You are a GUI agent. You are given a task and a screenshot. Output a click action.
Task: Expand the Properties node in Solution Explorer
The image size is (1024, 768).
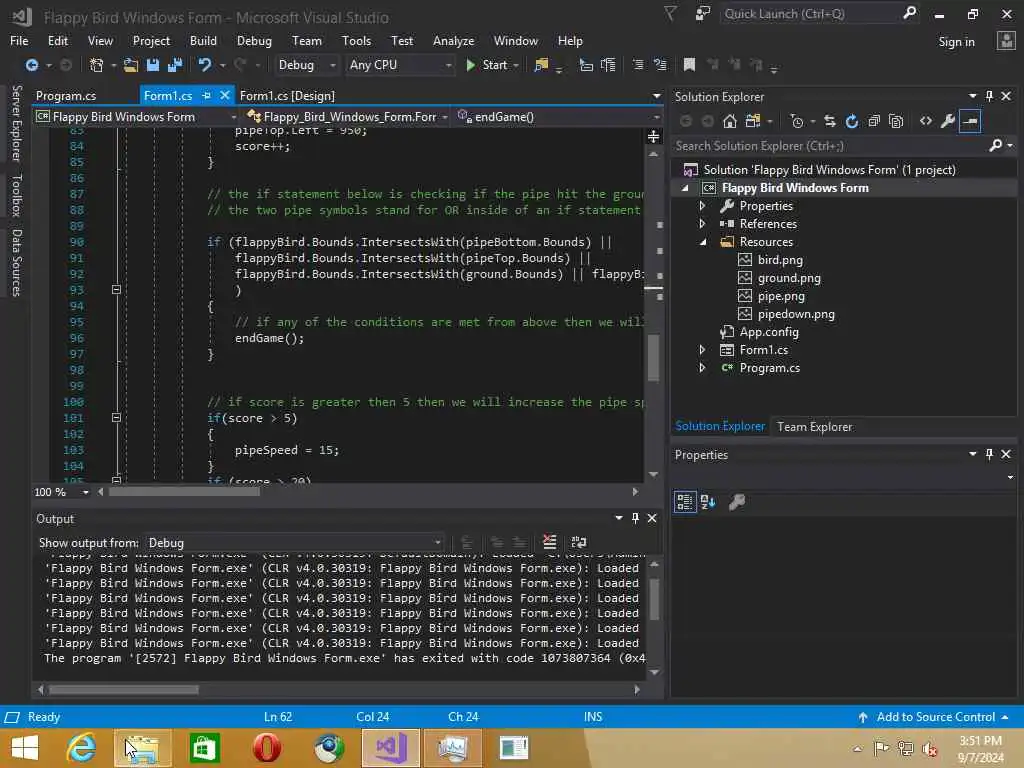[703, 206]
